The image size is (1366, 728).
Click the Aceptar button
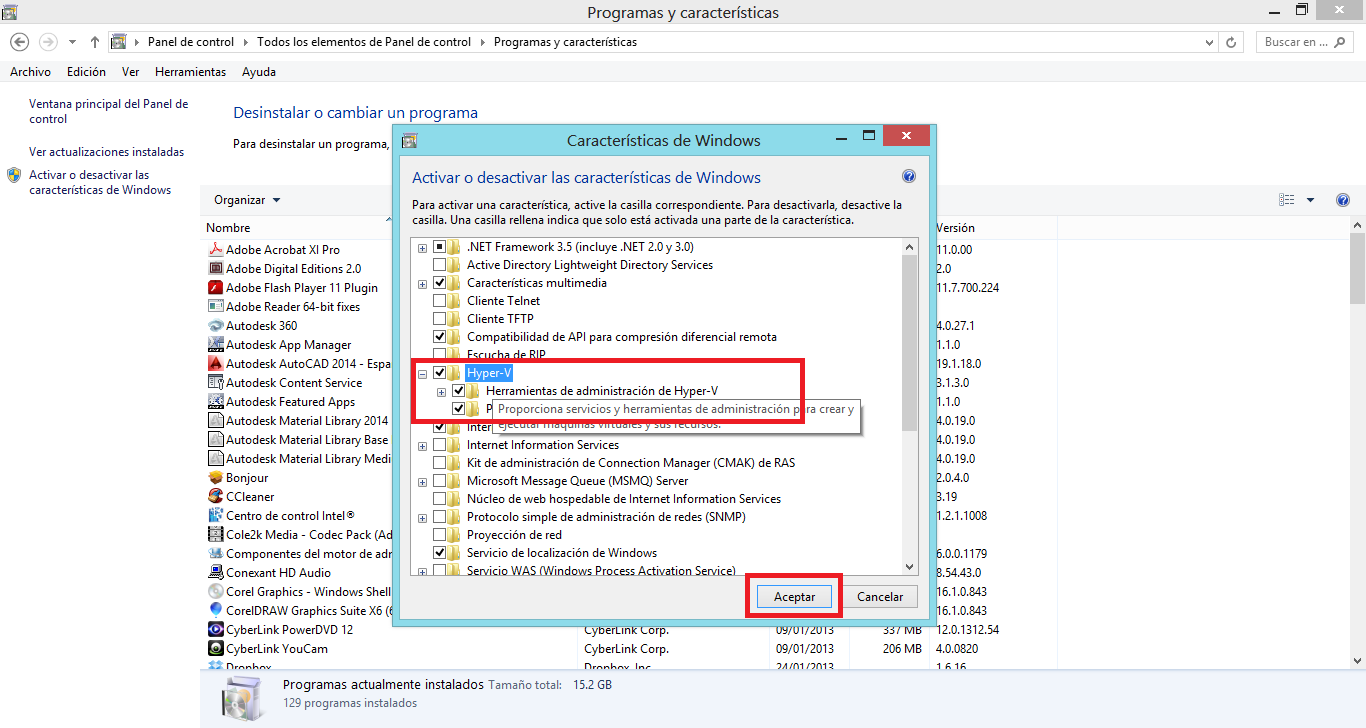794,597
